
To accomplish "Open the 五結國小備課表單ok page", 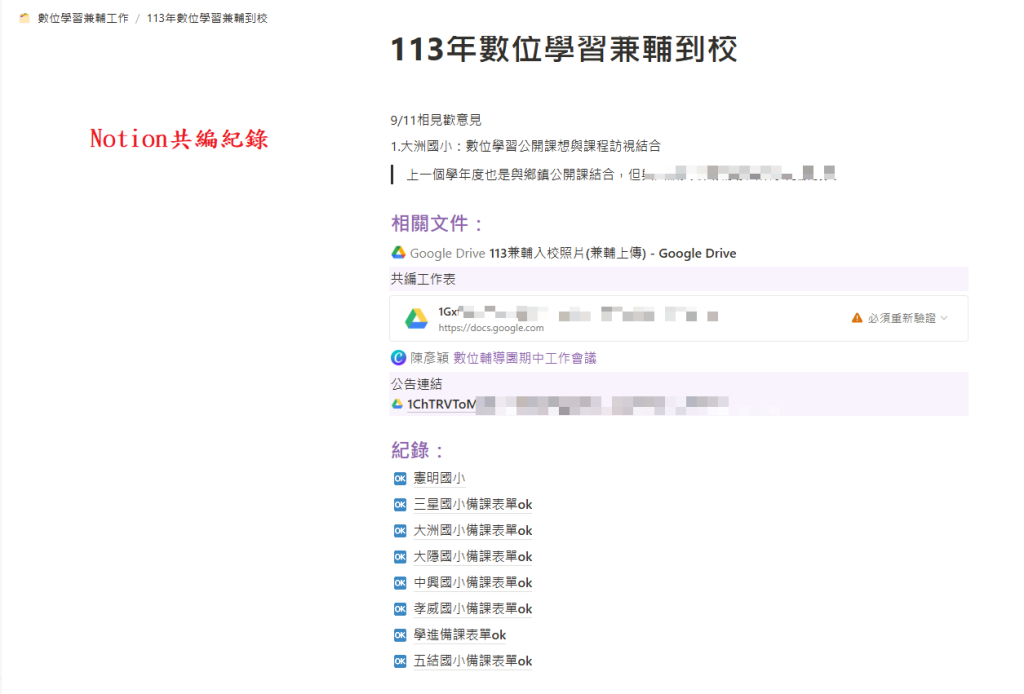I will click(472, 661).
